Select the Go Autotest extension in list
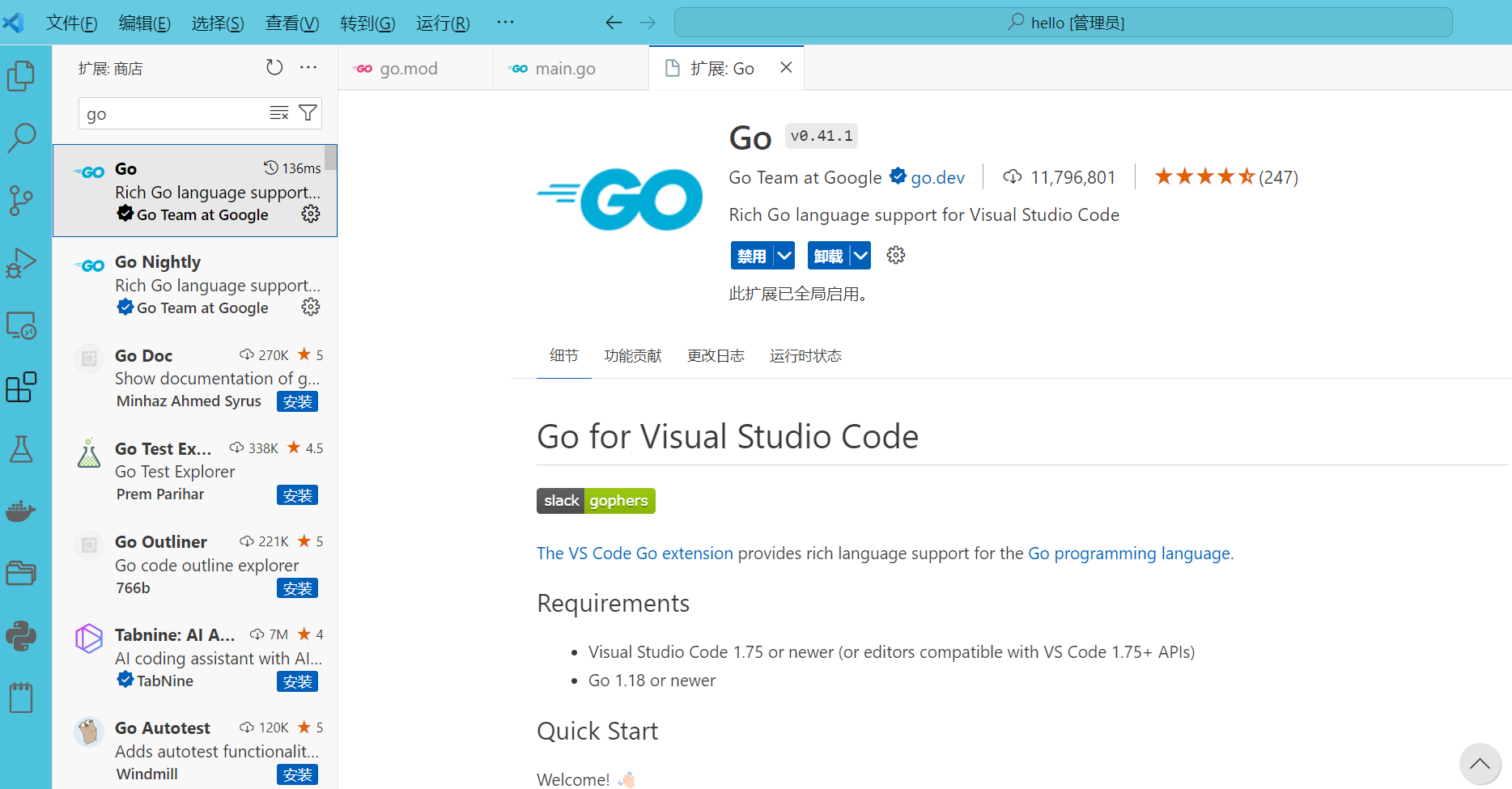This screenshot has width=1512, height=789. [195, 748]
